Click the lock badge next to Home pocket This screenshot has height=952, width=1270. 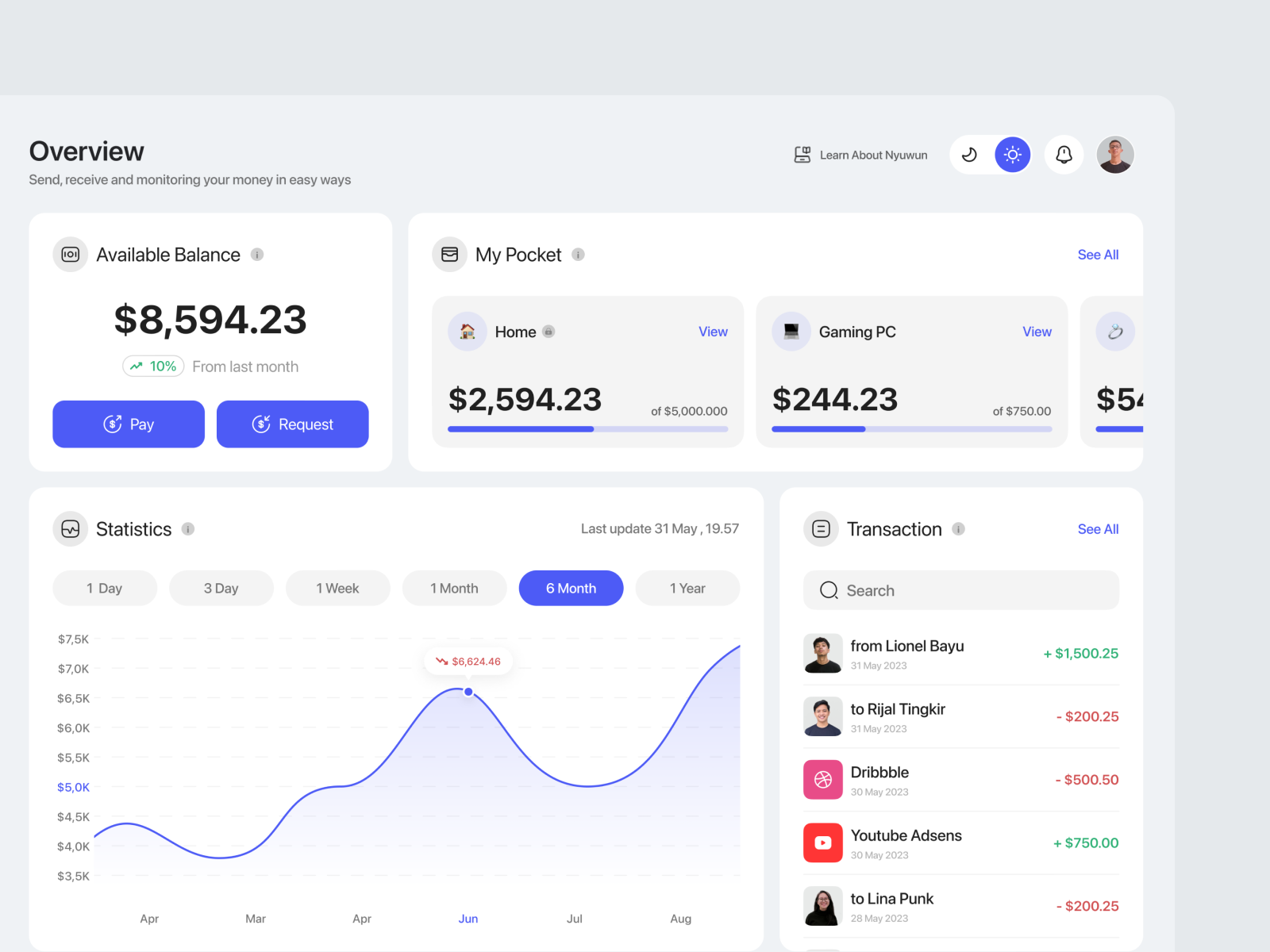point(548,332)
